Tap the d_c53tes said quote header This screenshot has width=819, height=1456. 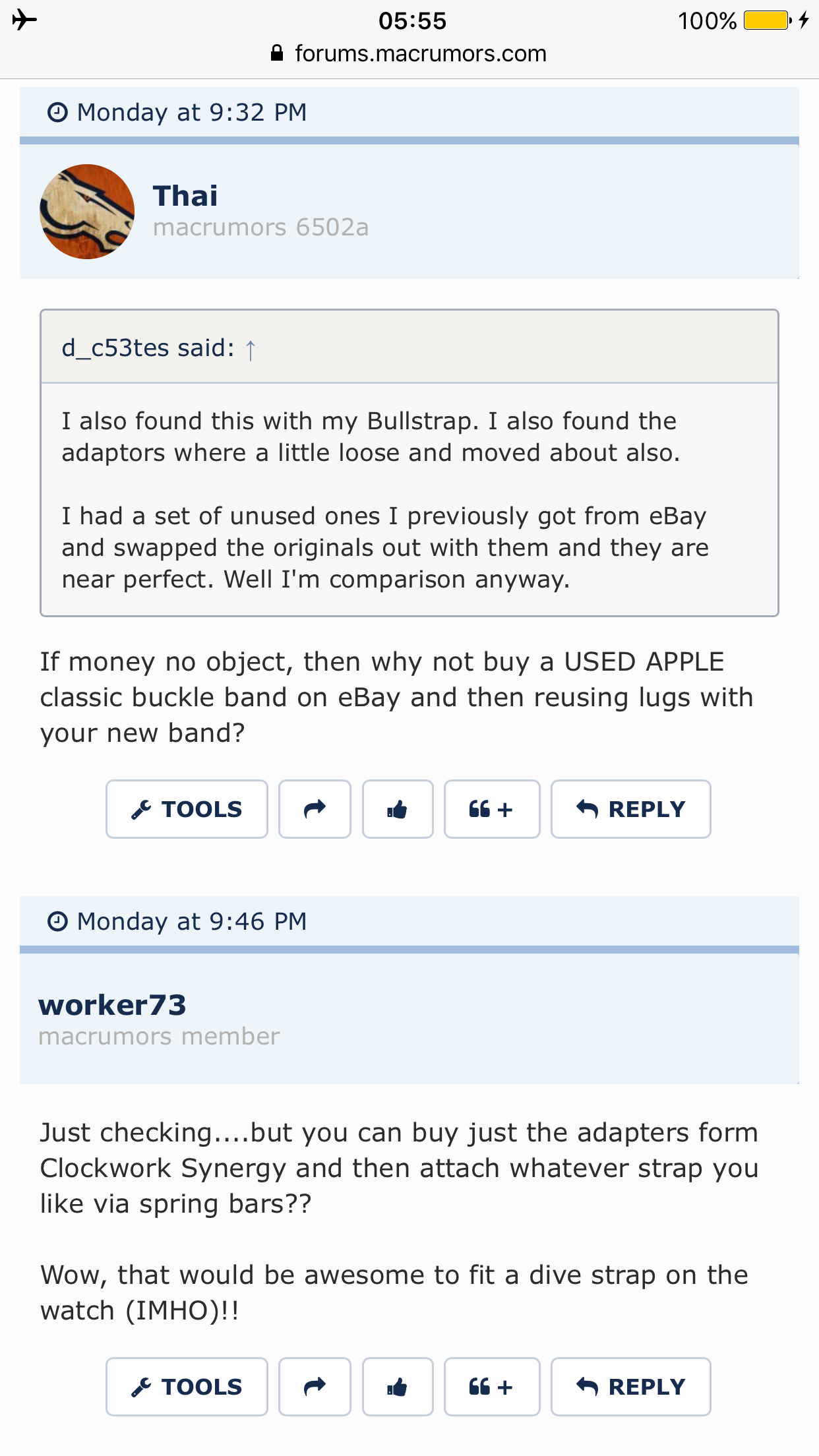(x=148, y=348)
